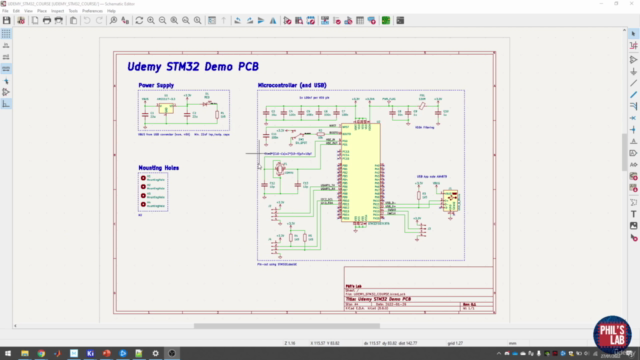Toggle hidden pins visibility

6,92
